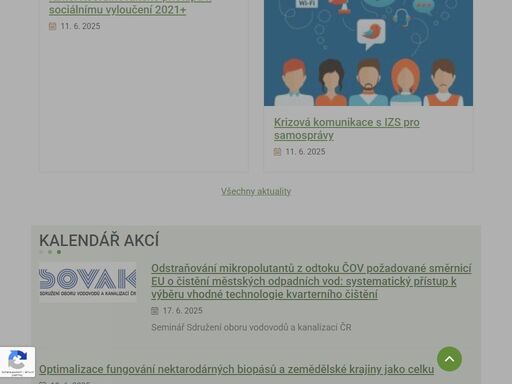Select the second calendar carousel dot
The height and width of the screenshot is (384, 512).
pos(50,252)
